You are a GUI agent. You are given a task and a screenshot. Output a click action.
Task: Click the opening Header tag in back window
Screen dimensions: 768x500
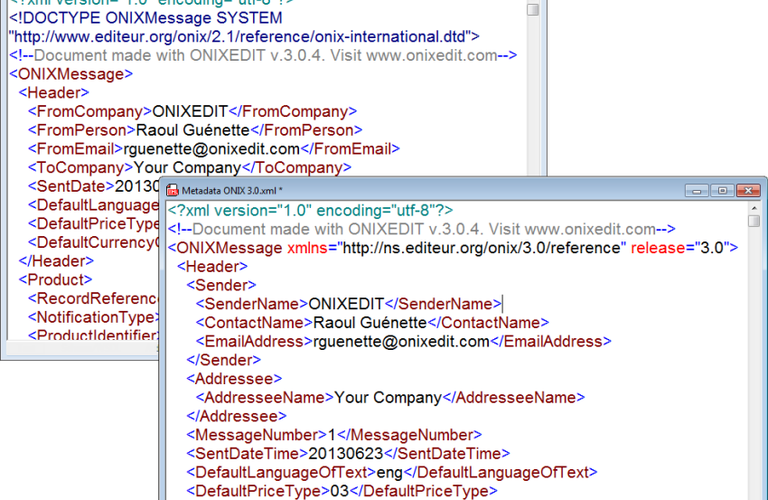point(54,93)
